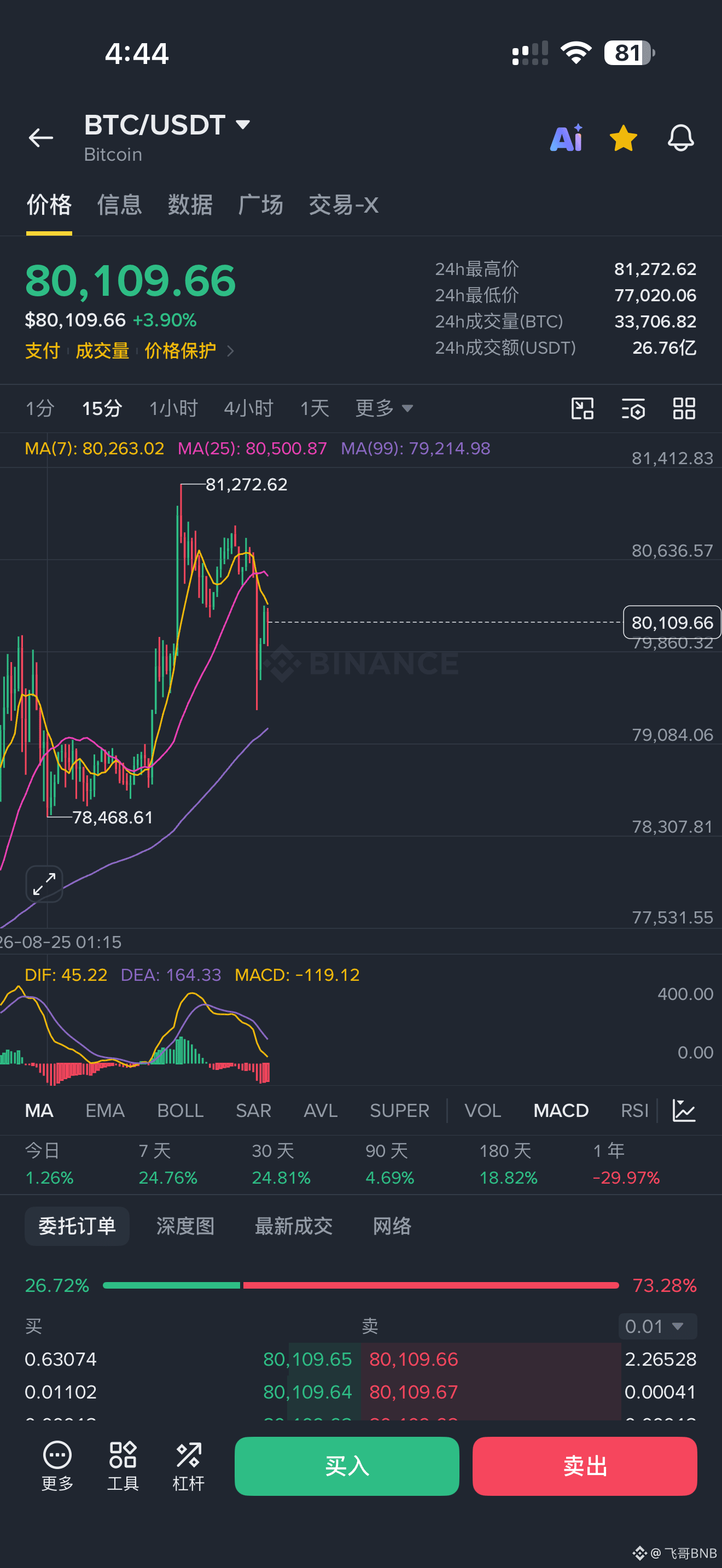Toggle the RSI sub-indicator
Screen dimensions: 722x1568
[634, 1111]
